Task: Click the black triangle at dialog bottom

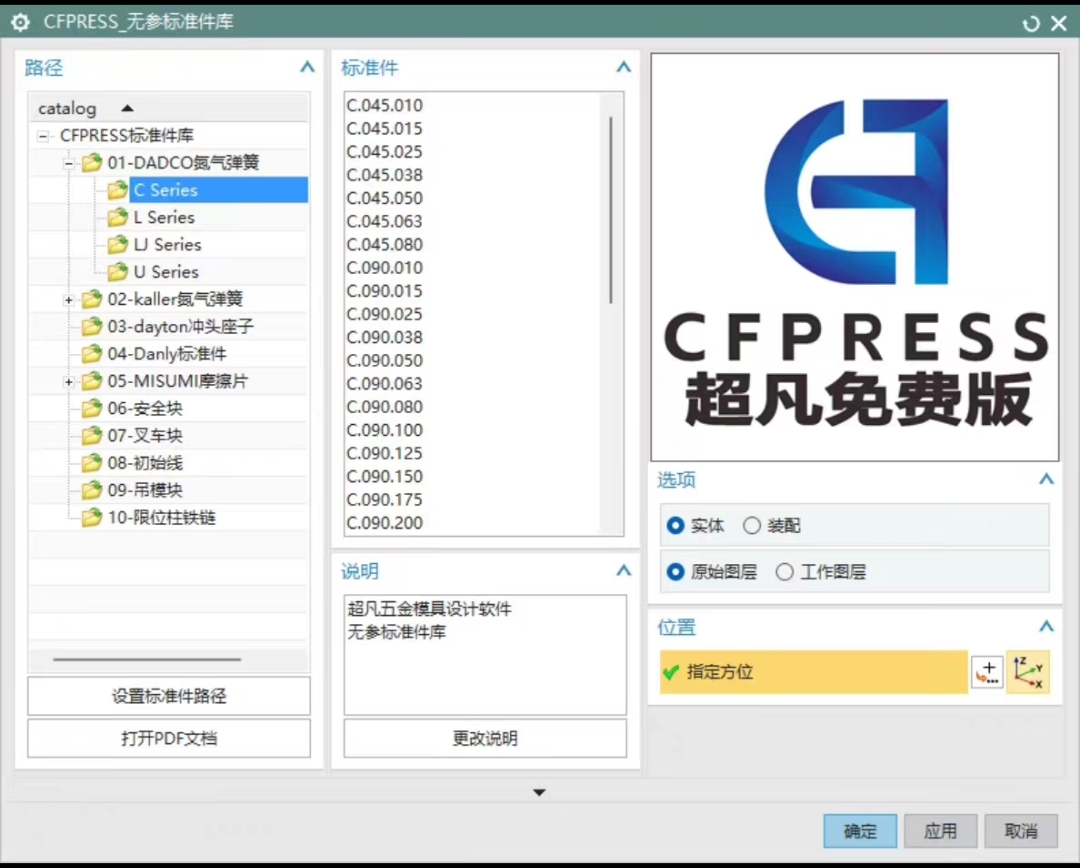Action: click(539, 793)
